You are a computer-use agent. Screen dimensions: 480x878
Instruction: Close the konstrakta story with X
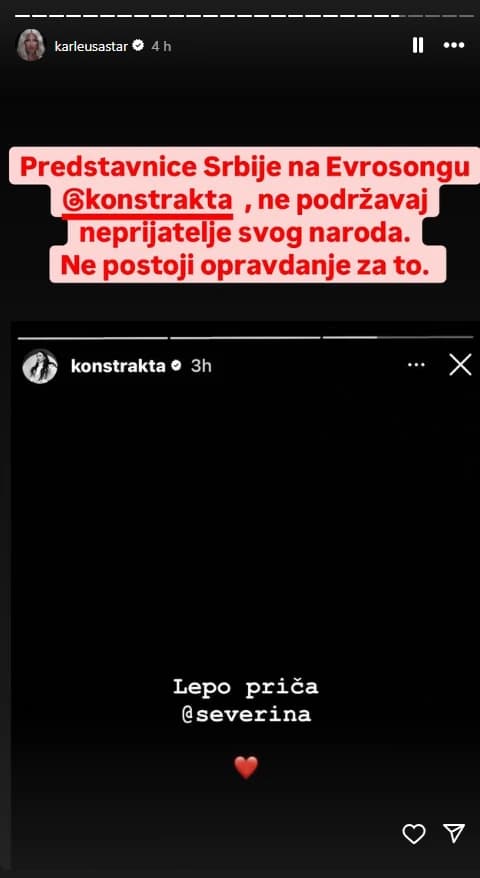pos(460,365)
